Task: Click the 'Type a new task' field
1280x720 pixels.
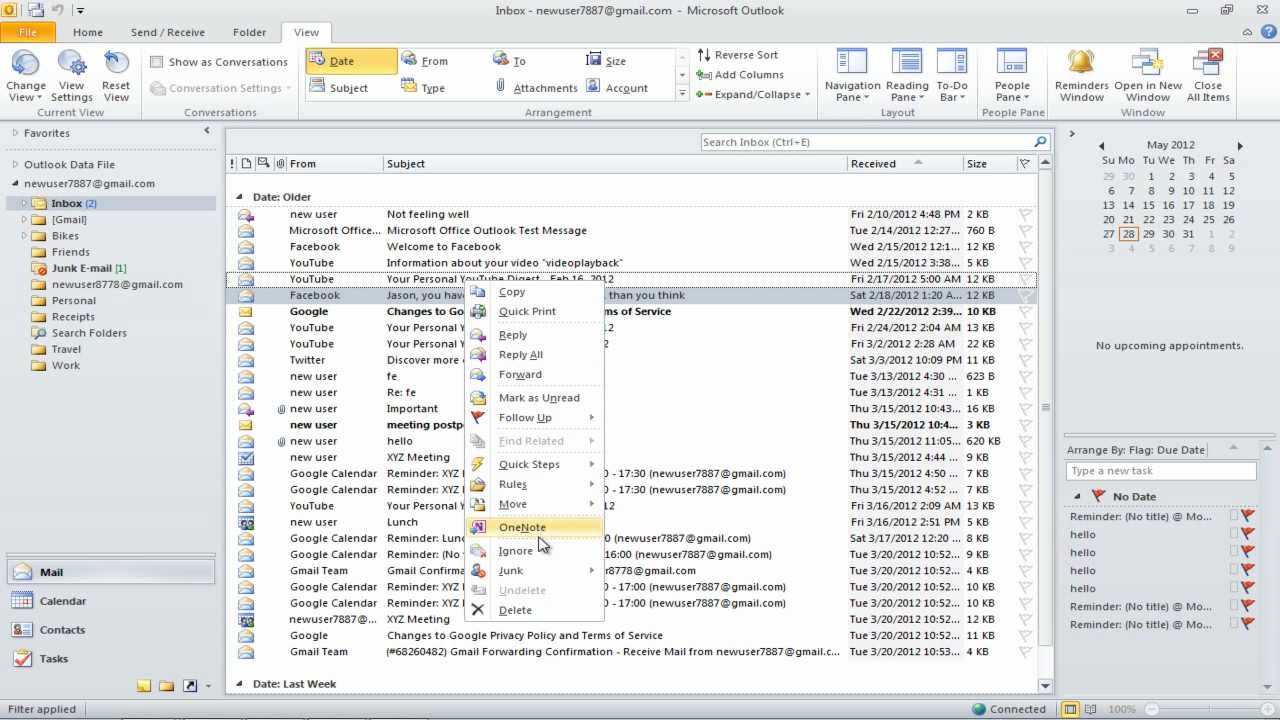Action: (x=1161, y=471)
